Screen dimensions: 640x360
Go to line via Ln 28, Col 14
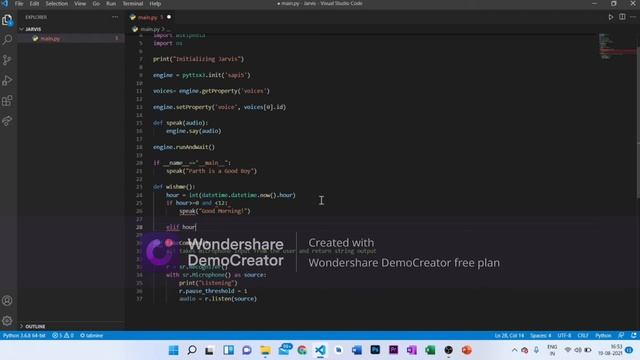coord(509,336)
